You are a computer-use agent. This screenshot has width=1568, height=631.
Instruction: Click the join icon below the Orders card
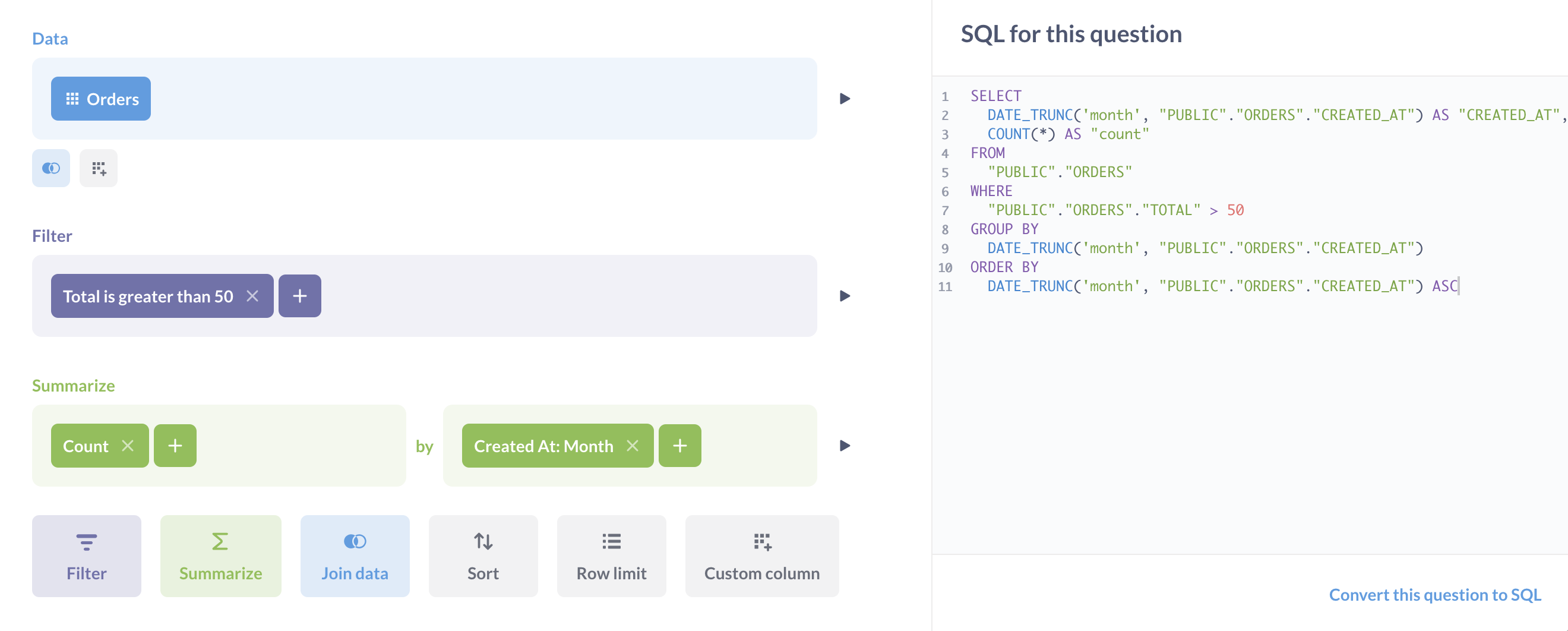pos(50,168)
